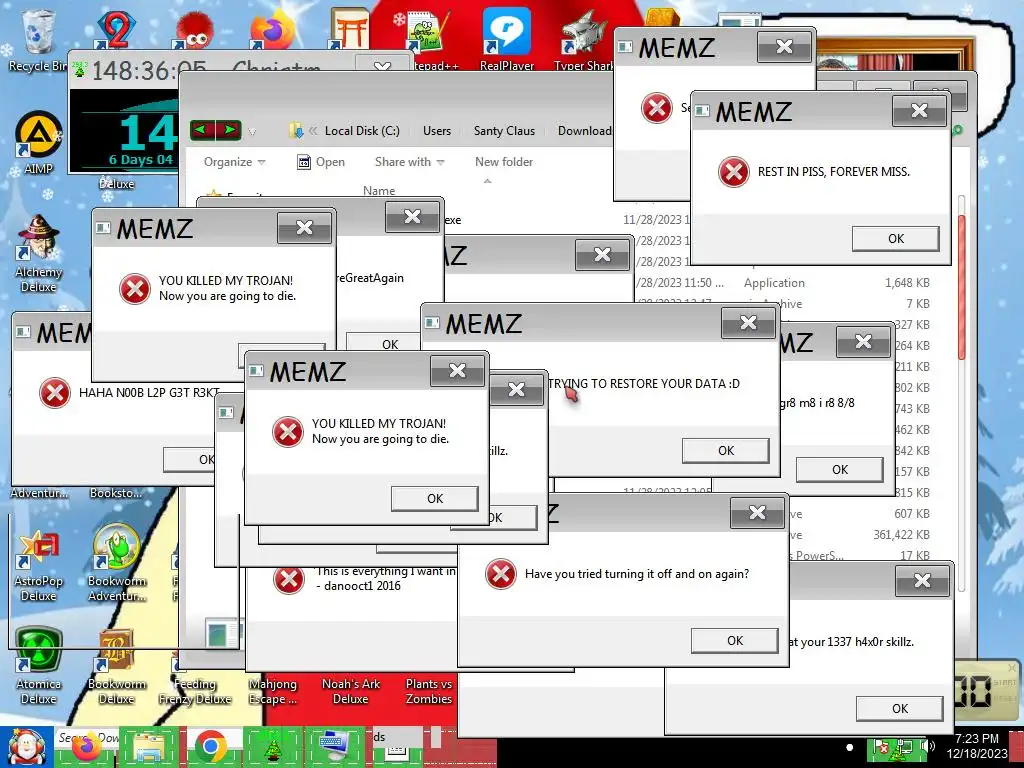This screenshot has width=1024, height=768.
Task: Open the Typer Shark desktop shortcut
Action: coord(583,39)
